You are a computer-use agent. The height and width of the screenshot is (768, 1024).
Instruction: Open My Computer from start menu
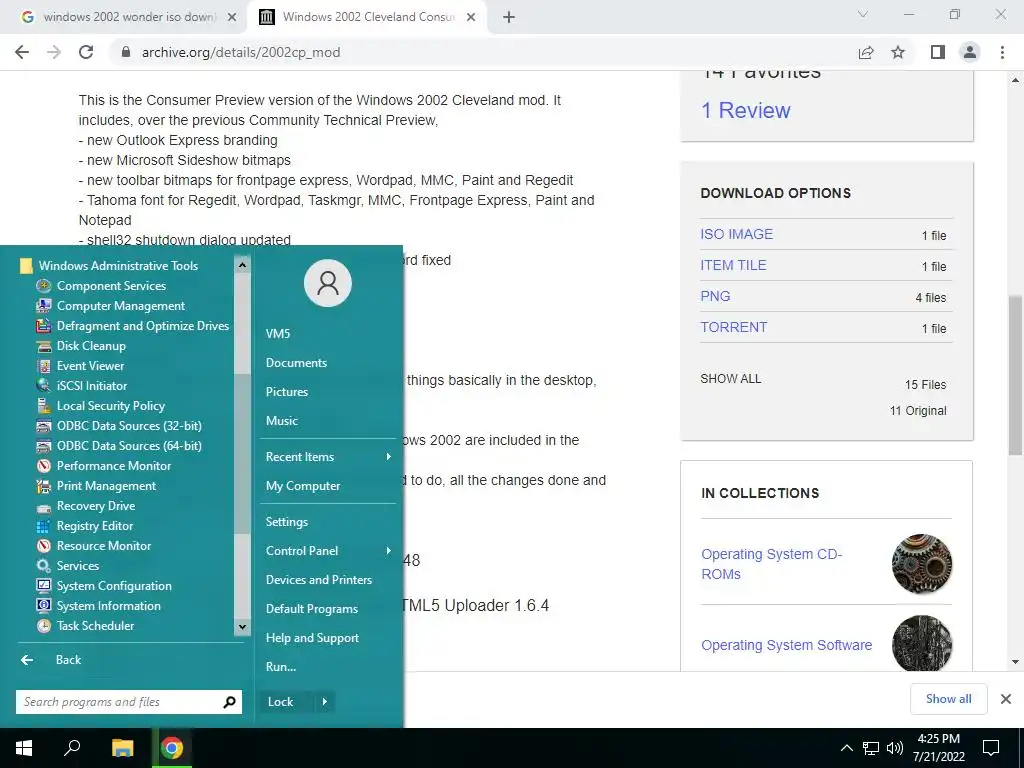pos(303,486)
